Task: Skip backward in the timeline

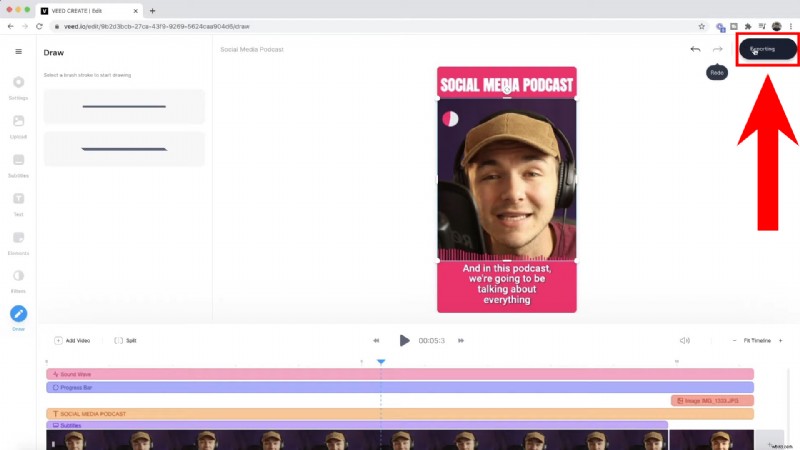Action: coord(376,340)
